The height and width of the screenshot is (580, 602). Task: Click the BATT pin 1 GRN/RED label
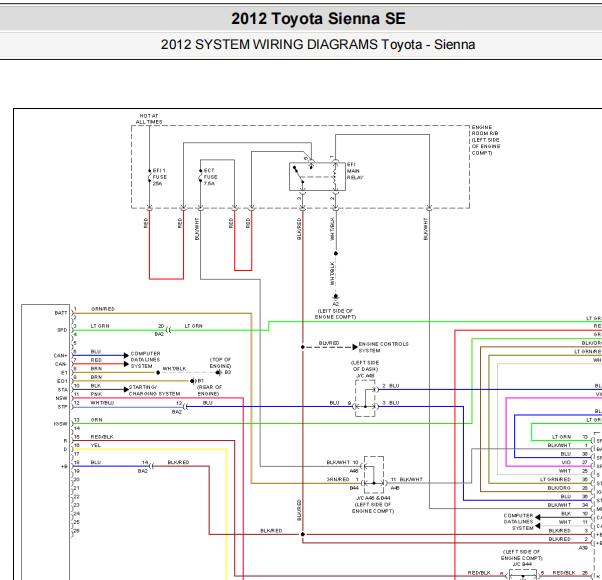click(103, 309)
